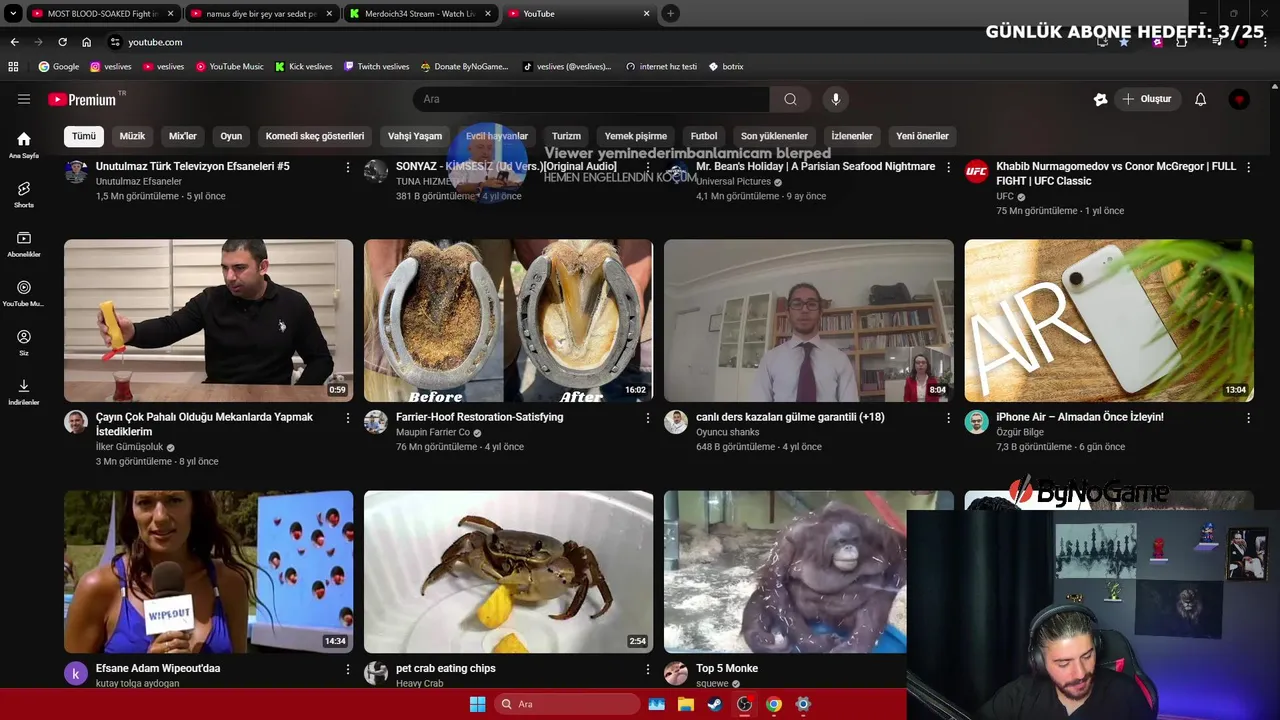Screen dimensions: 1280x720
Task: Open File Explorer from taskbar
Action: 686,704
